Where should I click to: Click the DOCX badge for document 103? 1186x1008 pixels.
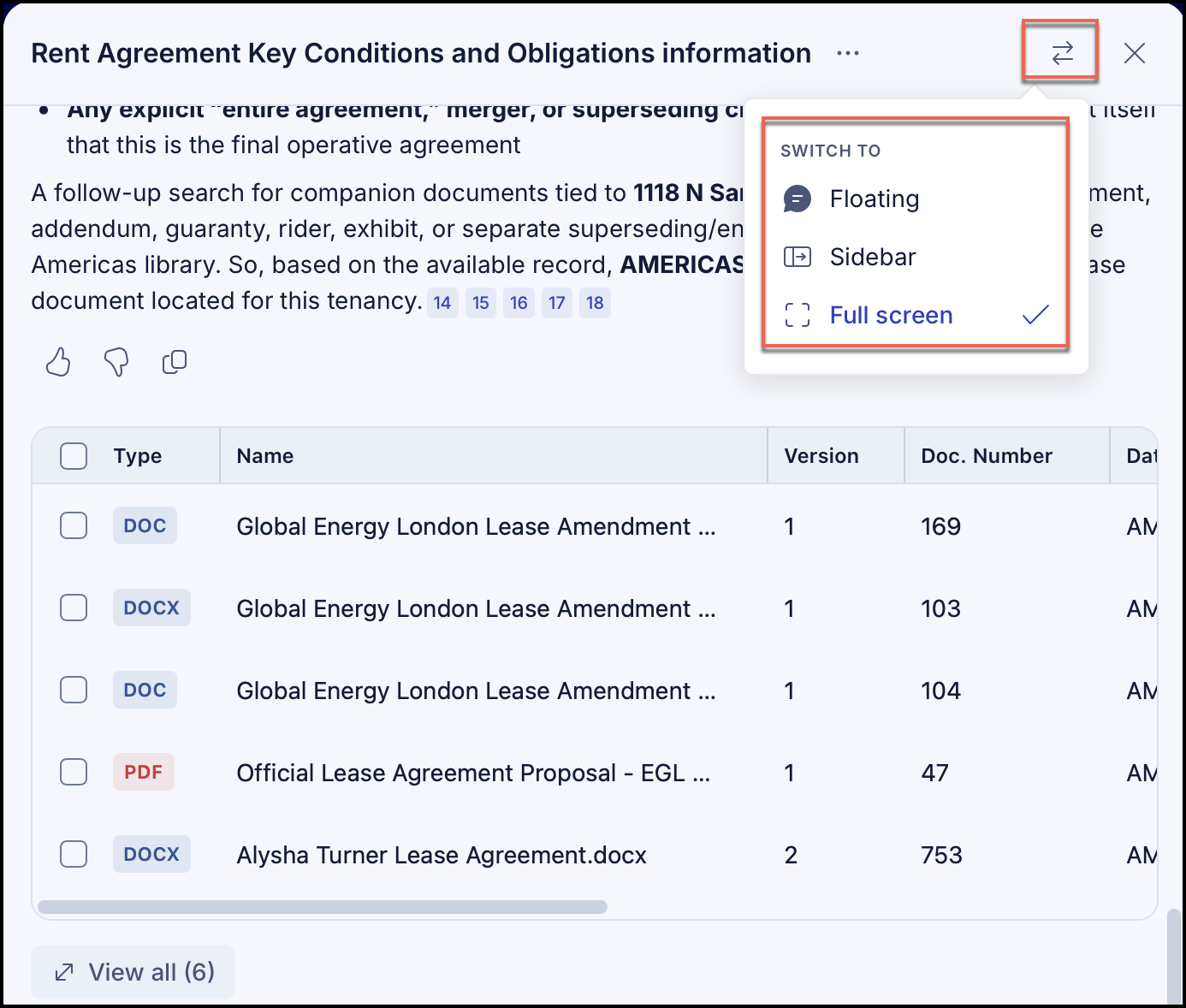[x=151, y=608]
